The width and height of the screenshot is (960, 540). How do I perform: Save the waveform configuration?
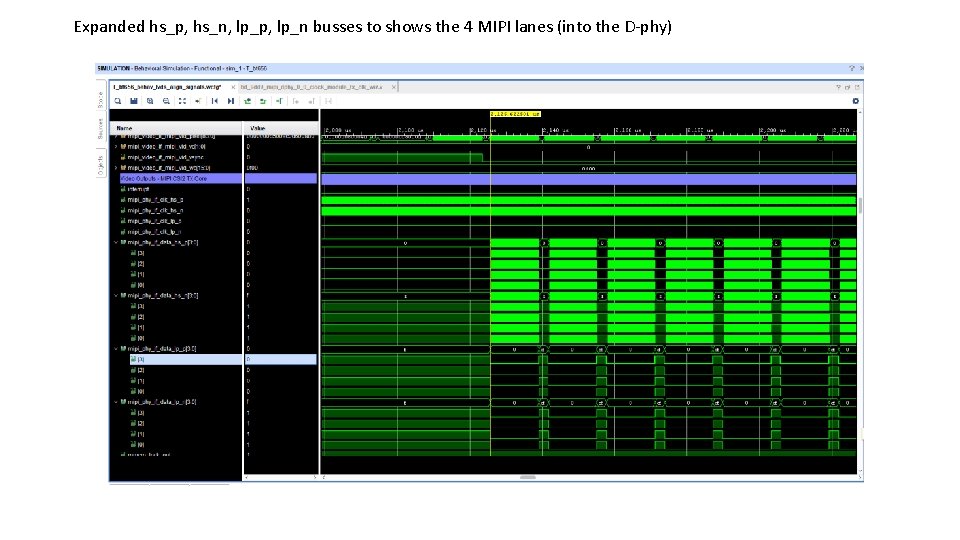click(x=133, y=101)
